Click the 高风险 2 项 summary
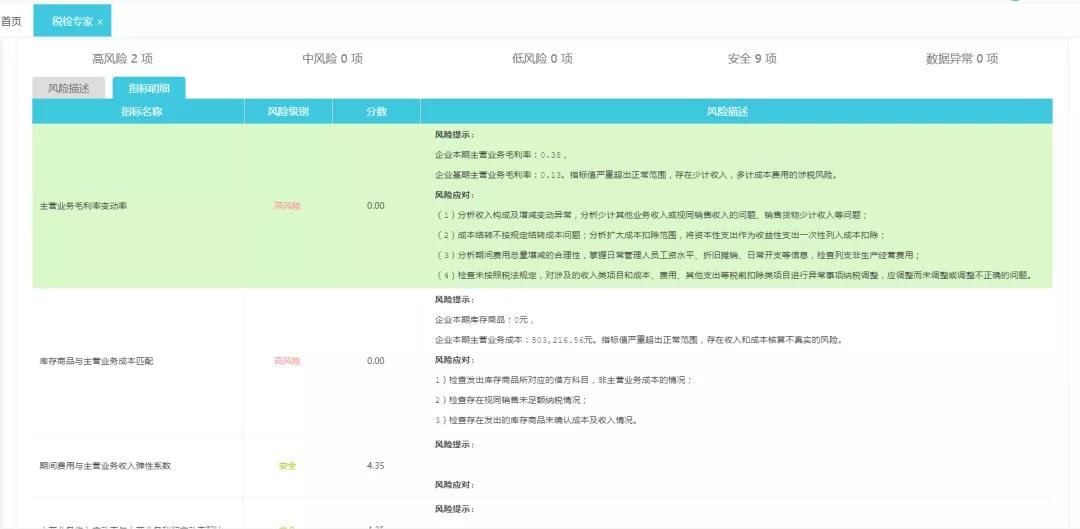1080x529 pixels. (122, 59)
